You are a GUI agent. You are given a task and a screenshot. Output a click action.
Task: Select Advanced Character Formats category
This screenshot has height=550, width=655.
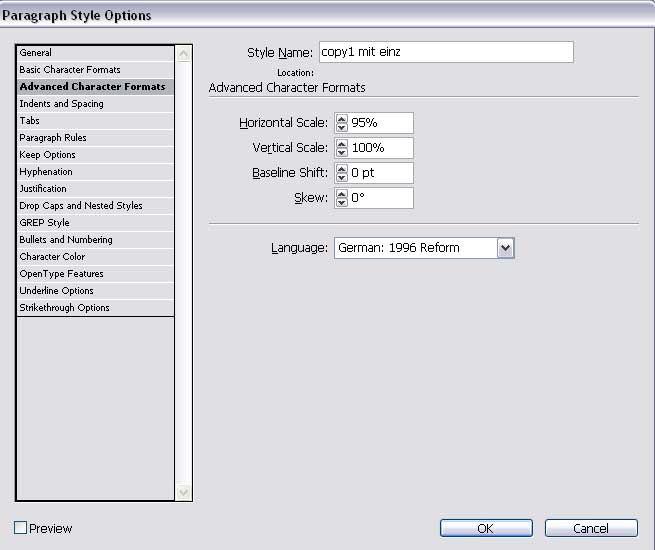coord(95,87)
